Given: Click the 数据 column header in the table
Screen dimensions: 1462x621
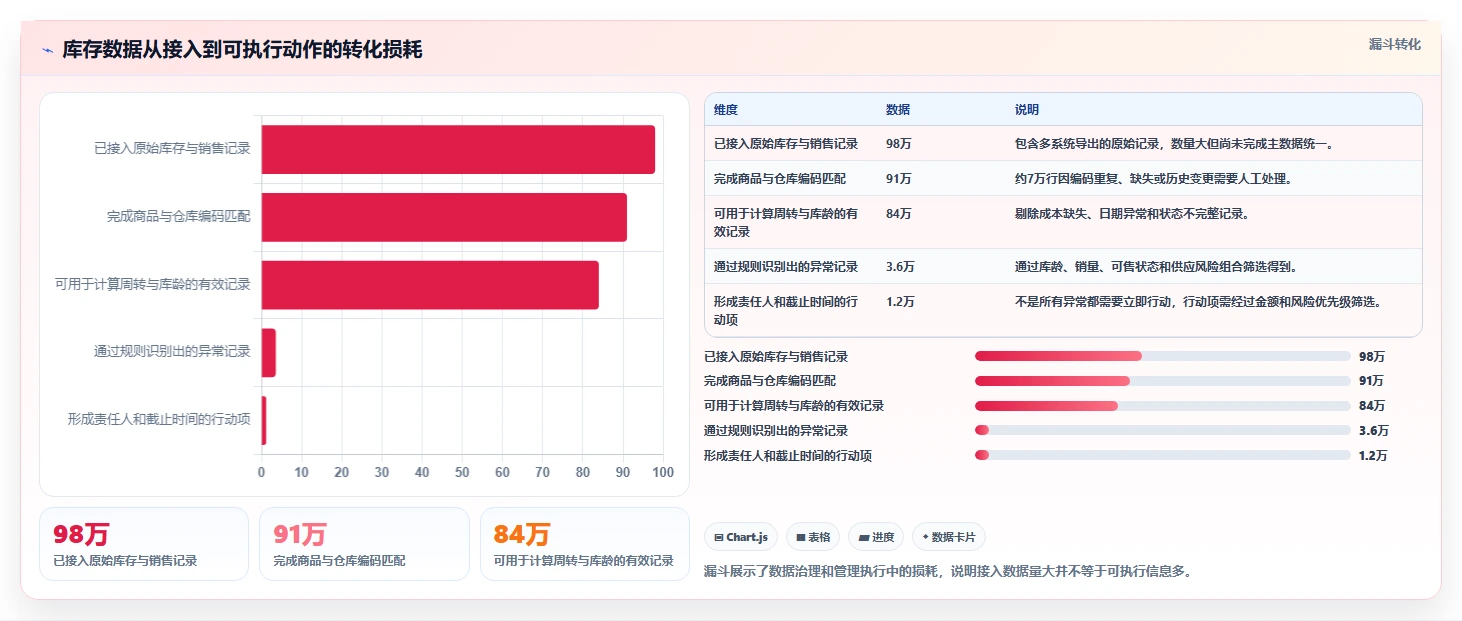Looking at the screenshot, I should point(898,109).
